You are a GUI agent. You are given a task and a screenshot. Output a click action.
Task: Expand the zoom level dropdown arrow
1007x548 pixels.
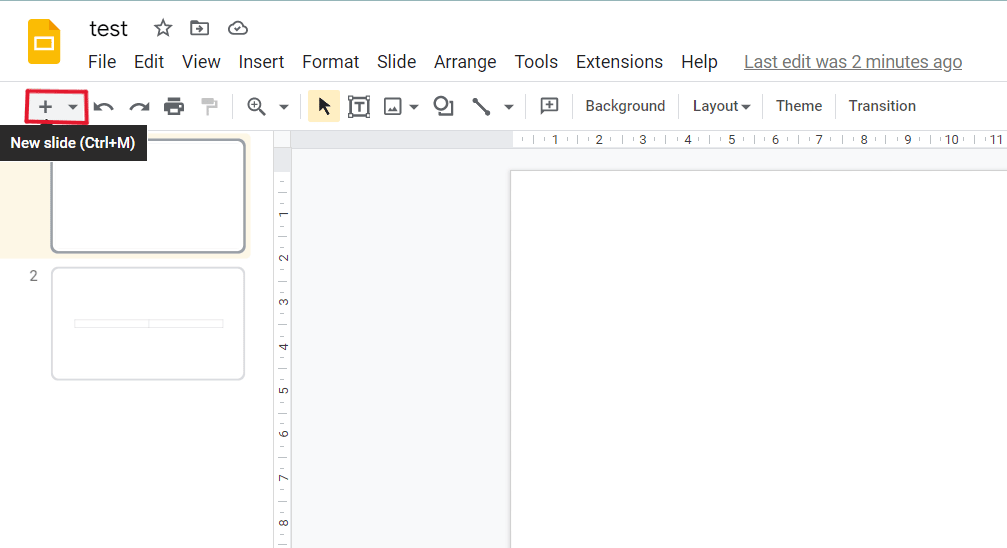284,107
